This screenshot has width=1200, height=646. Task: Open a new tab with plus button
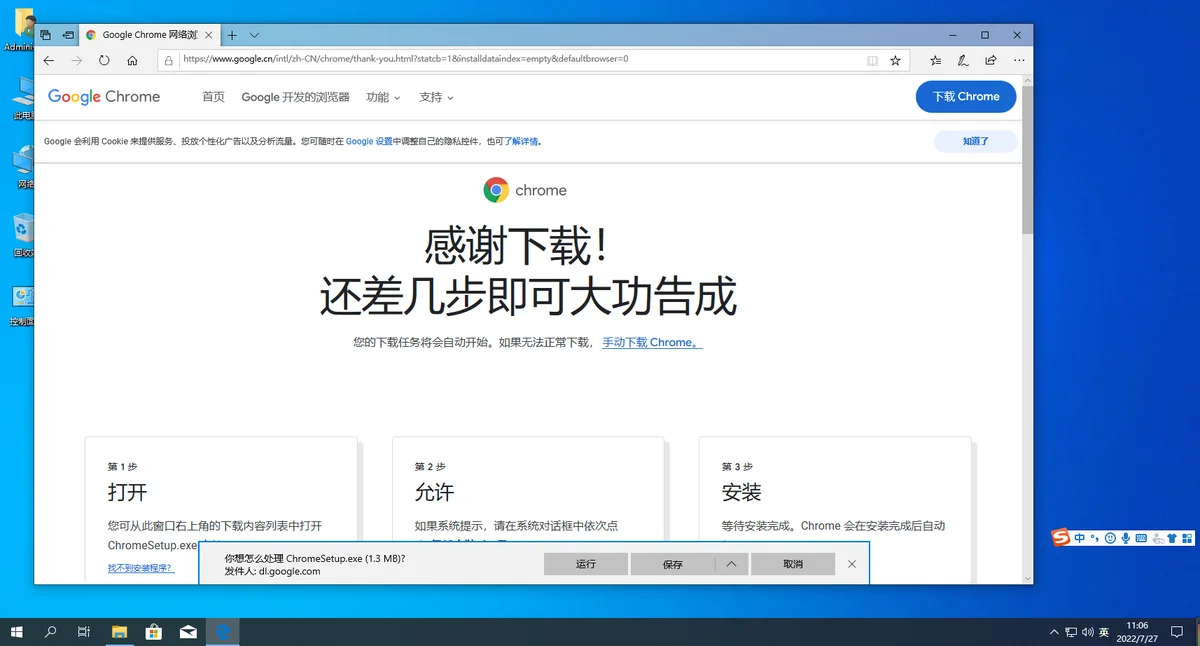point(232,35)
